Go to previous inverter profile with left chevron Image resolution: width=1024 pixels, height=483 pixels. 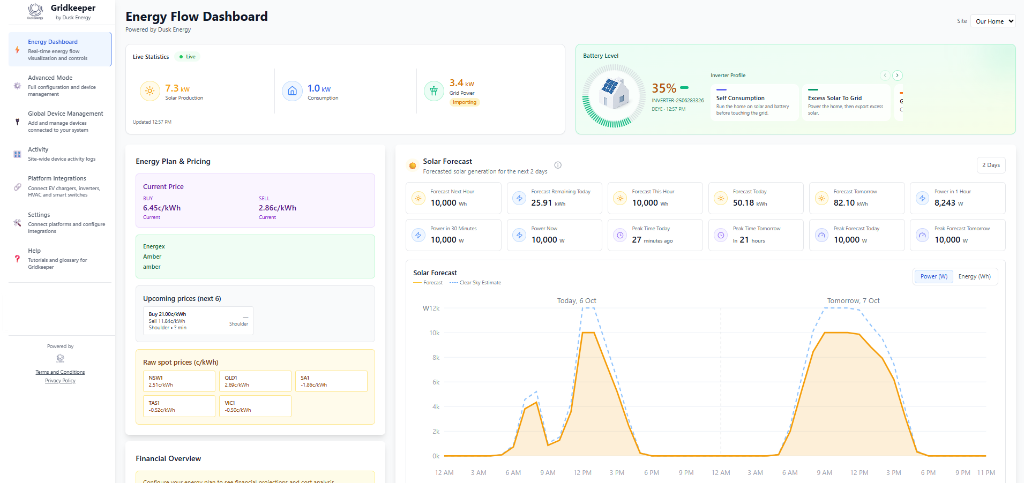coord(885,75)
